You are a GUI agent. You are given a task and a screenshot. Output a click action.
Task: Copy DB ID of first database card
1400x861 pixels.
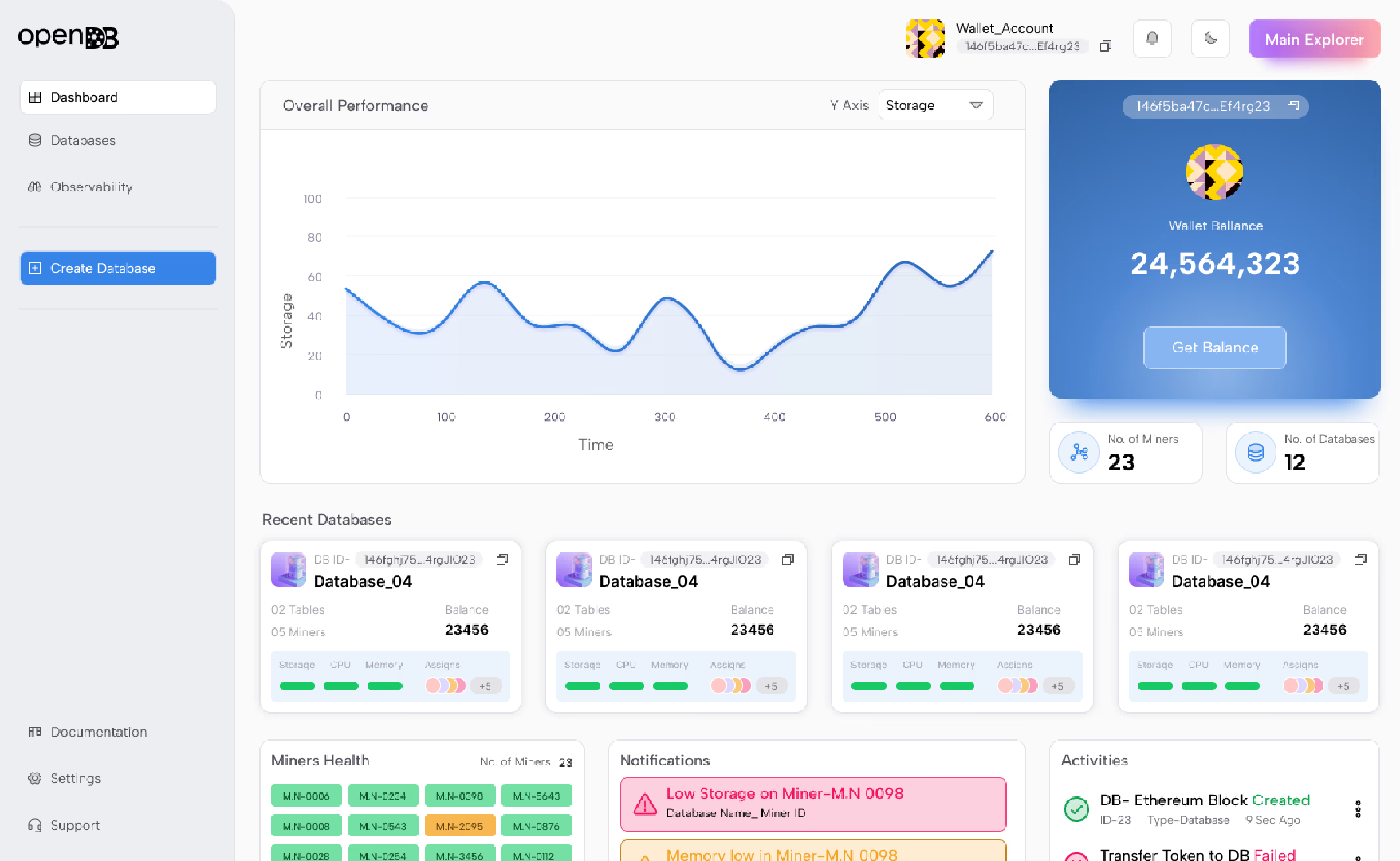point(502,560)
